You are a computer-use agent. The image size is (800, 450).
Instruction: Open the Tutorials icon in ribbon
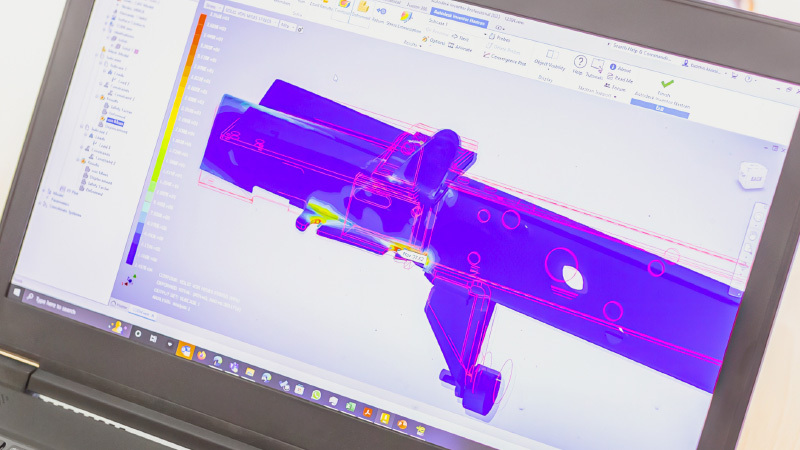[x=597, y=67]
